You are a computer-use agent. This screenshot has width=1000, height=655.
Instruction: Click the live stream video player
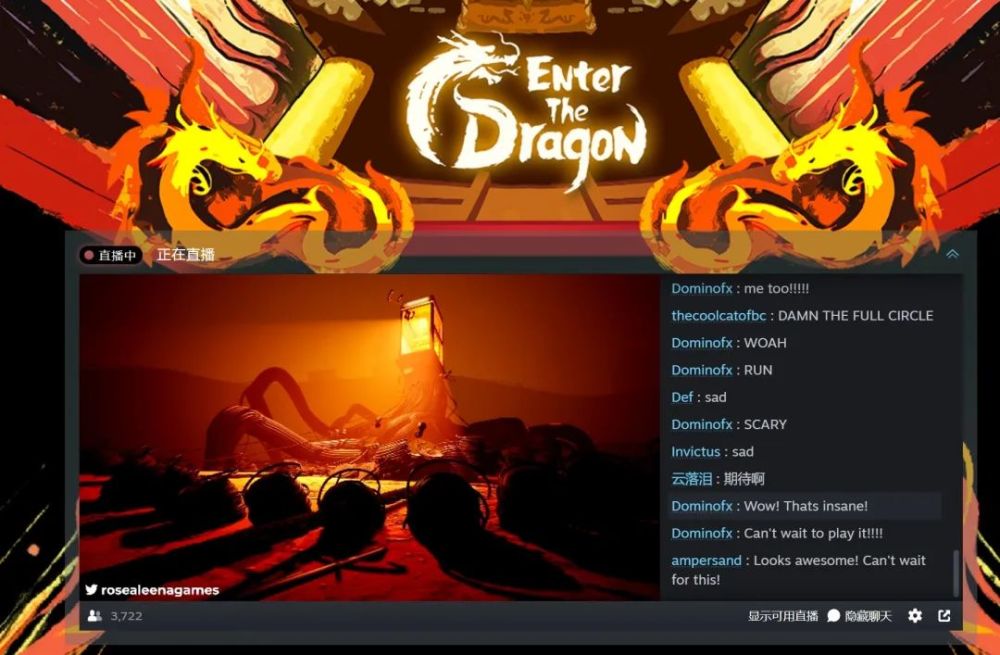(x=369, y=438)
